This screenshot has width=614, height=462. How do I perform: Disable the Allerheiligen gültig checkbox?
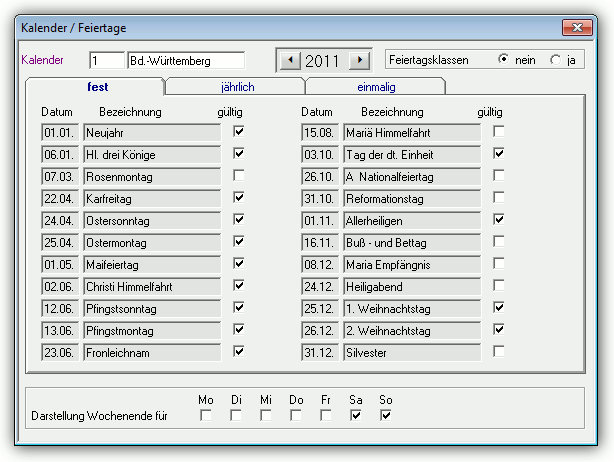point(498,219)
